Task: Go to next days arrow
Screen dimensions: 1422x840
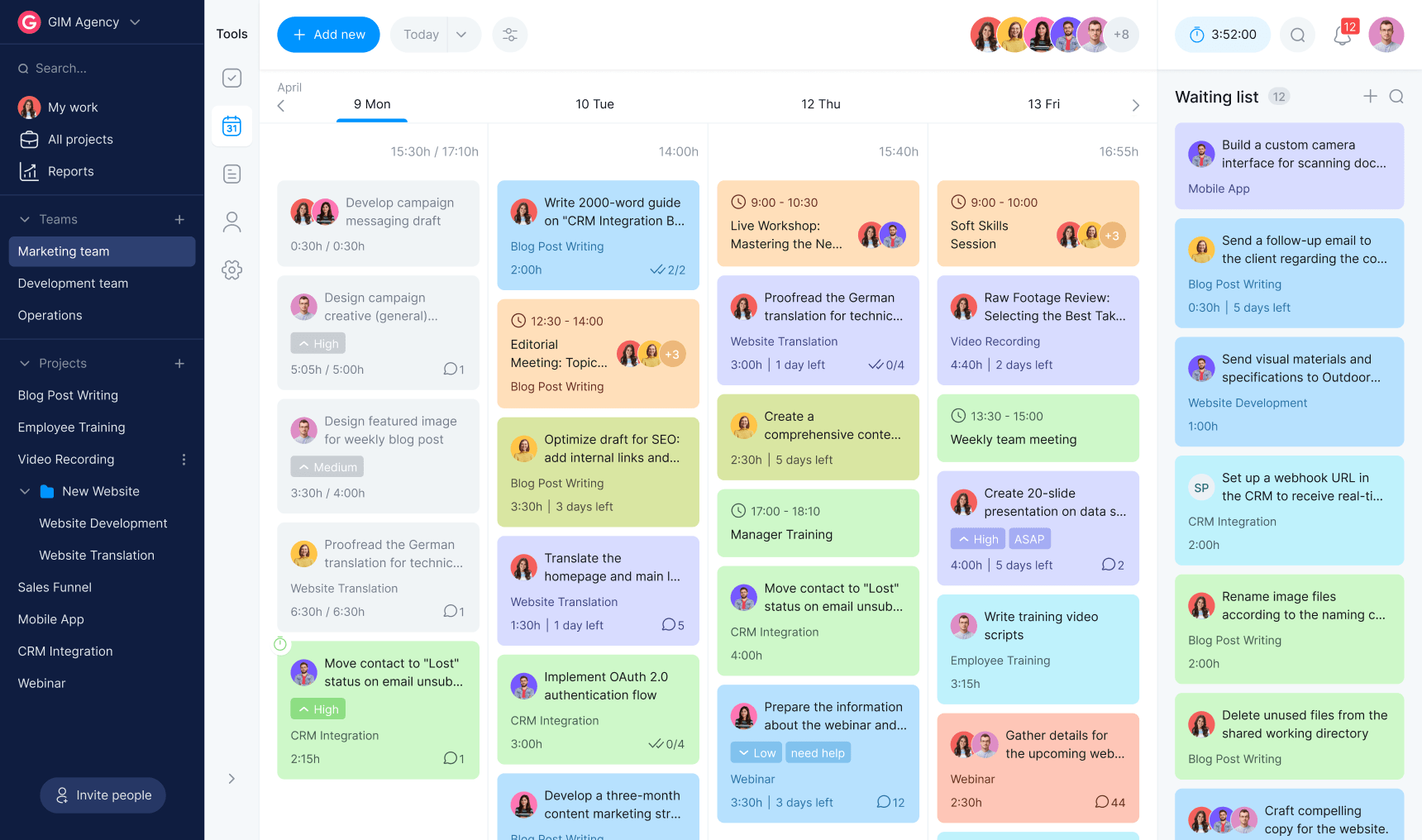Action: click(x=1135, y=105)
